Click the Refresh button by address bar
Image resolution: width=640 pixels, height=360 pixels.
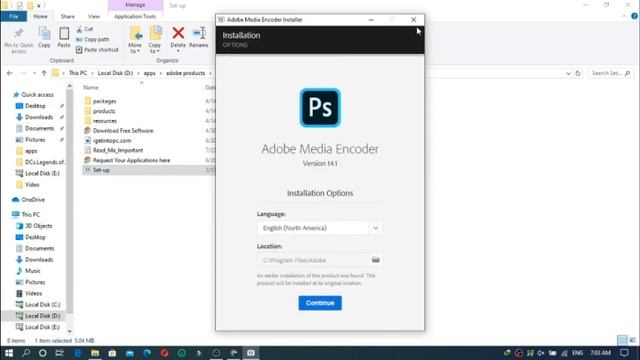[578, 73]
